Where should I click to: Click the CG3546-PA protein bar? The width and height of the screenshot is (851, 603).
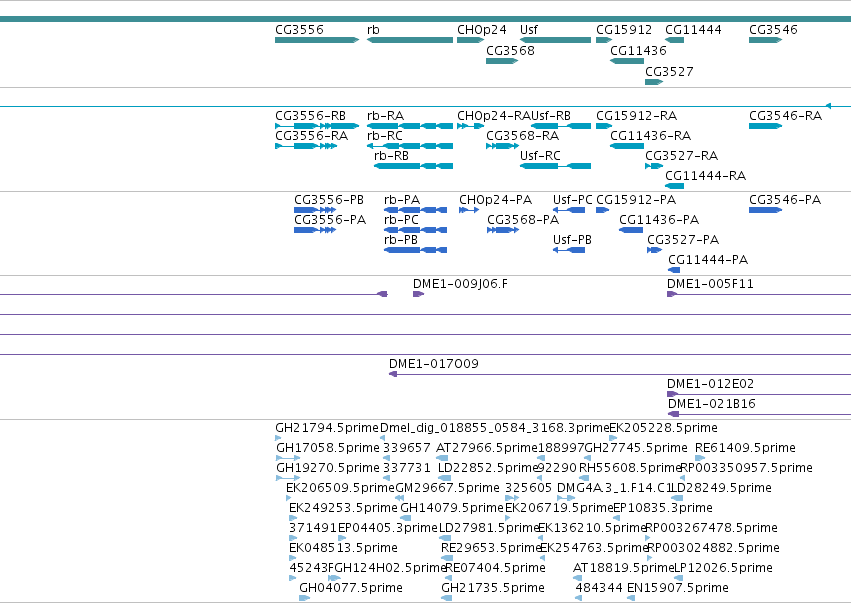(x=765, y=210)
